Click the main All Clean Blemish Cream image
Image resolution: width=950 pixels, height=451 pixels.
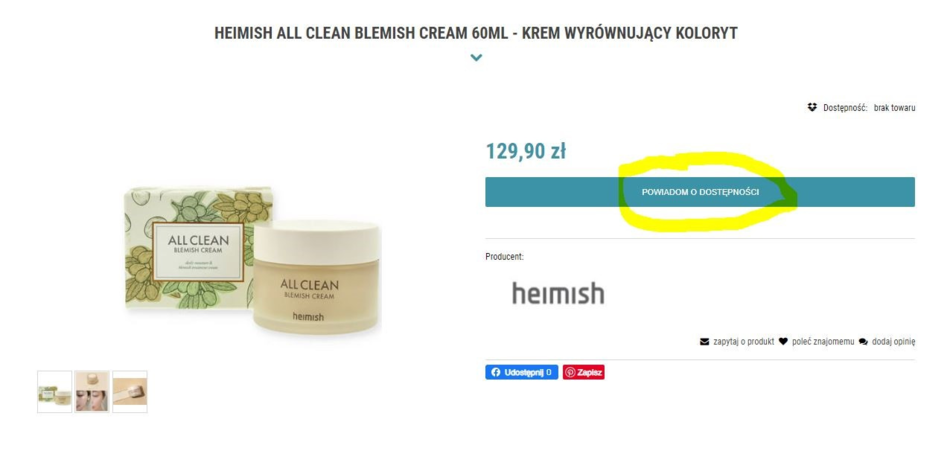[x=253, y=259]
